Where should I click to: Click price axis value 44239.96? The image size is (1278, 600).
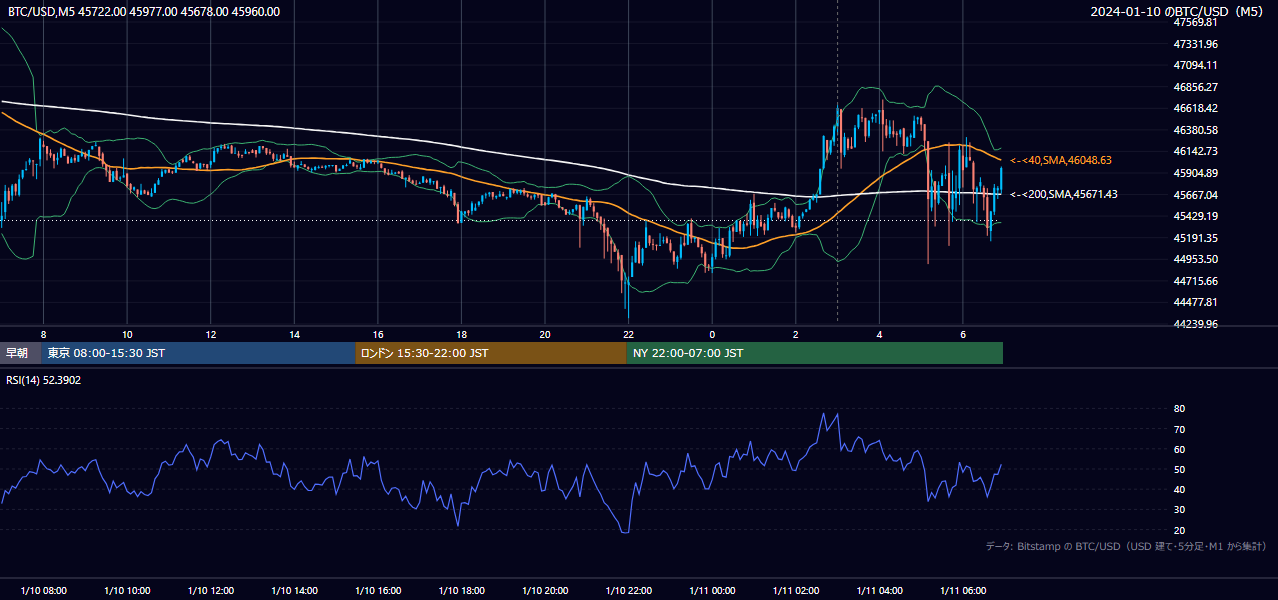1195,324
